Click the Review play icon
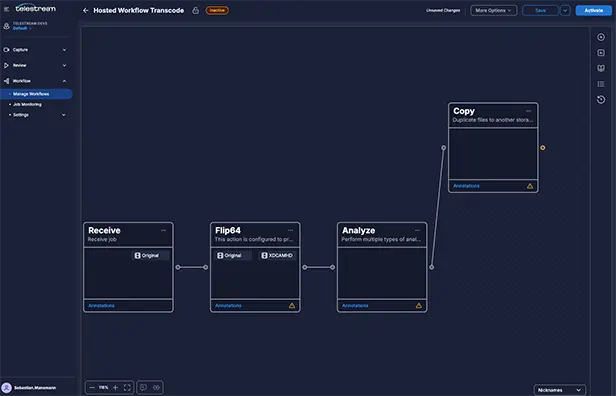 (x=6, y=65)
